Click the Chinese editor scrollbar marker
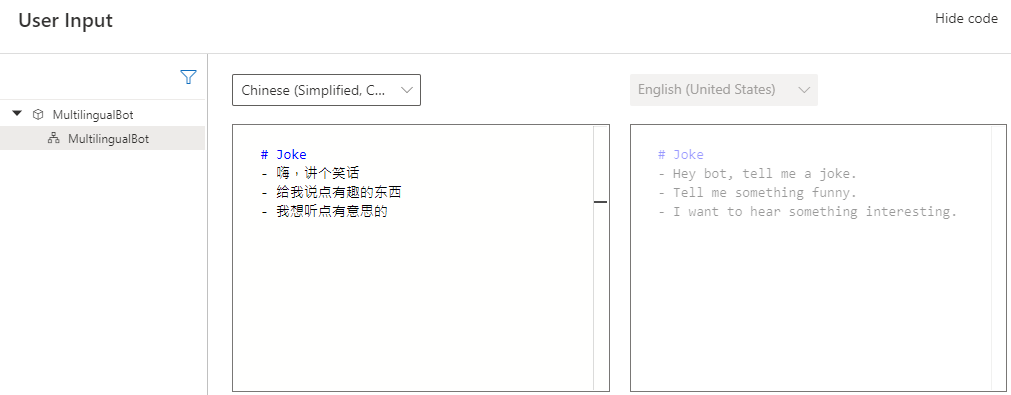 (600, 202)
